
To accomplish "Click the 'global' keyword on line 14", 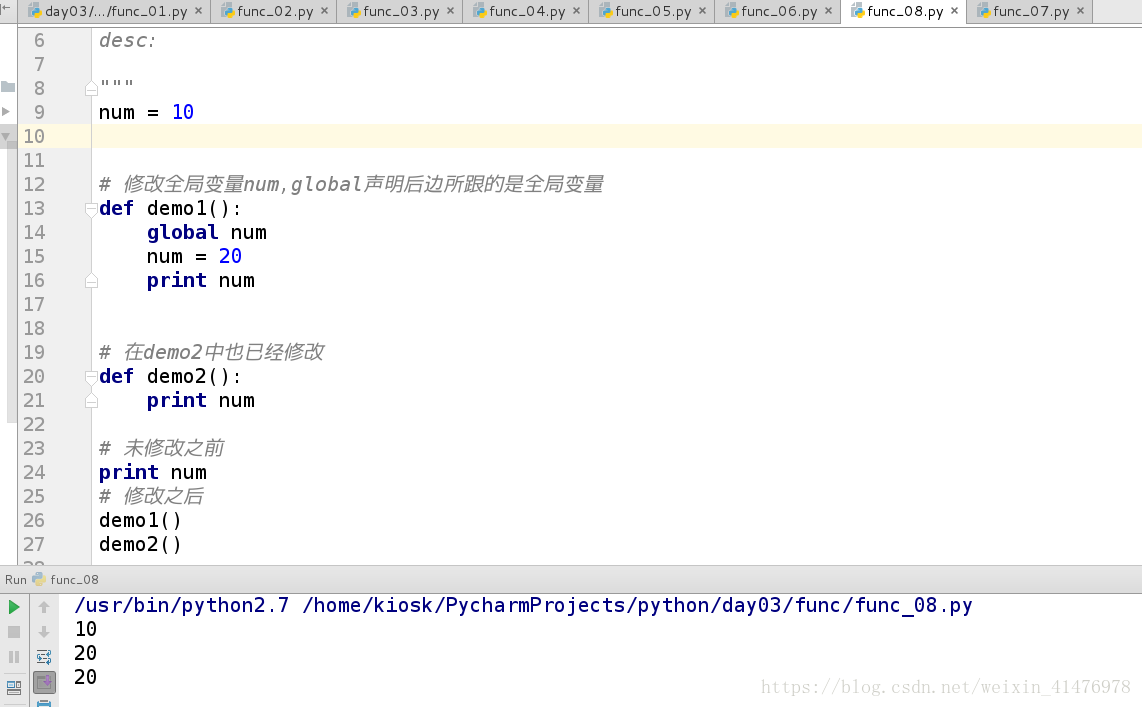I will 182,232.
